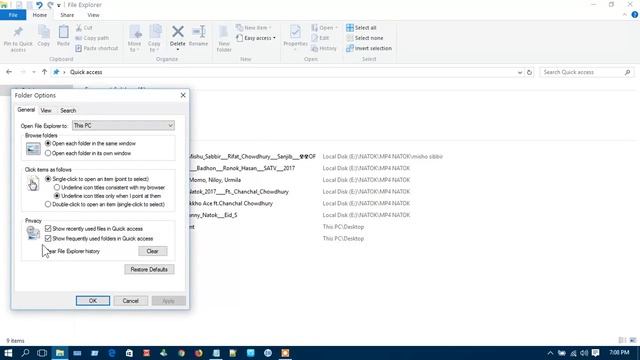Click Cancel in Folder Options
Screen dimensions: 640x360
coord(131,301)
